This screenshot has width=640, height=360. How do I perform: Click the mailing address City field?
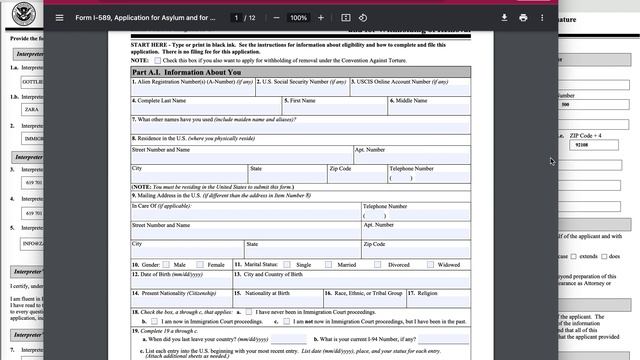pos(187,252)
